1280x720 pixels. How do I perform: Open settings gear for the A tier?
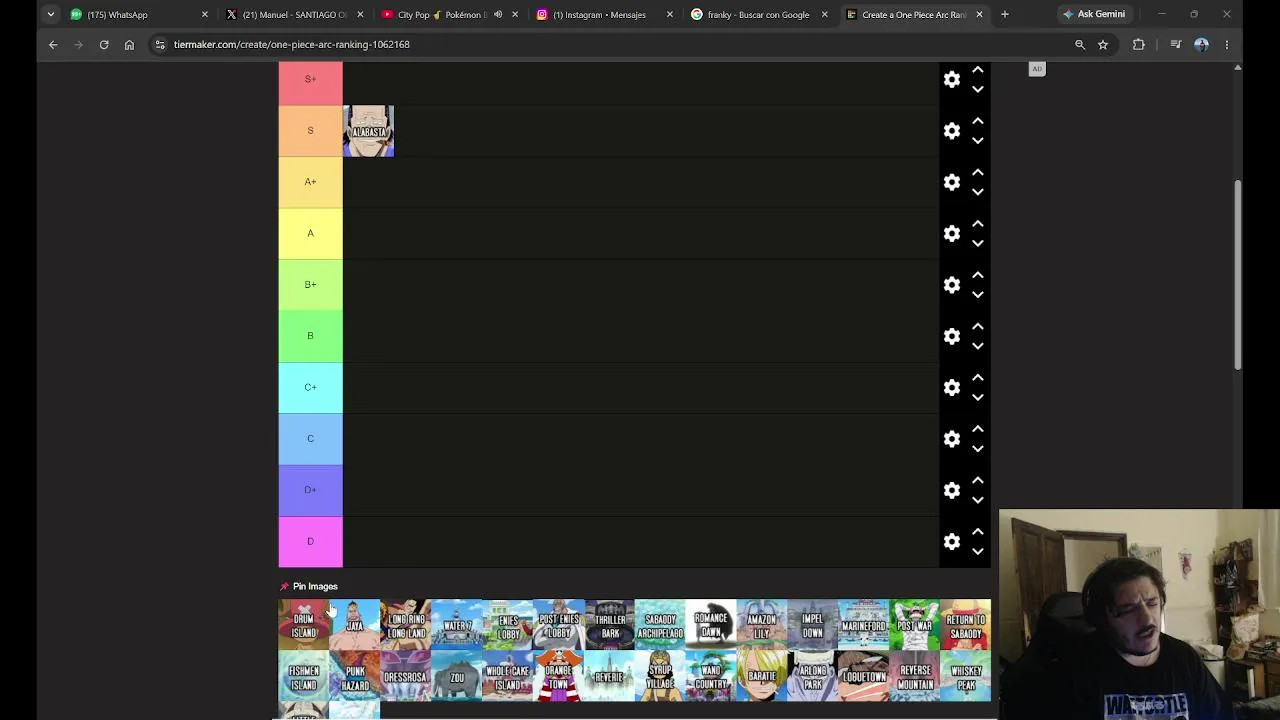(952, 233)
